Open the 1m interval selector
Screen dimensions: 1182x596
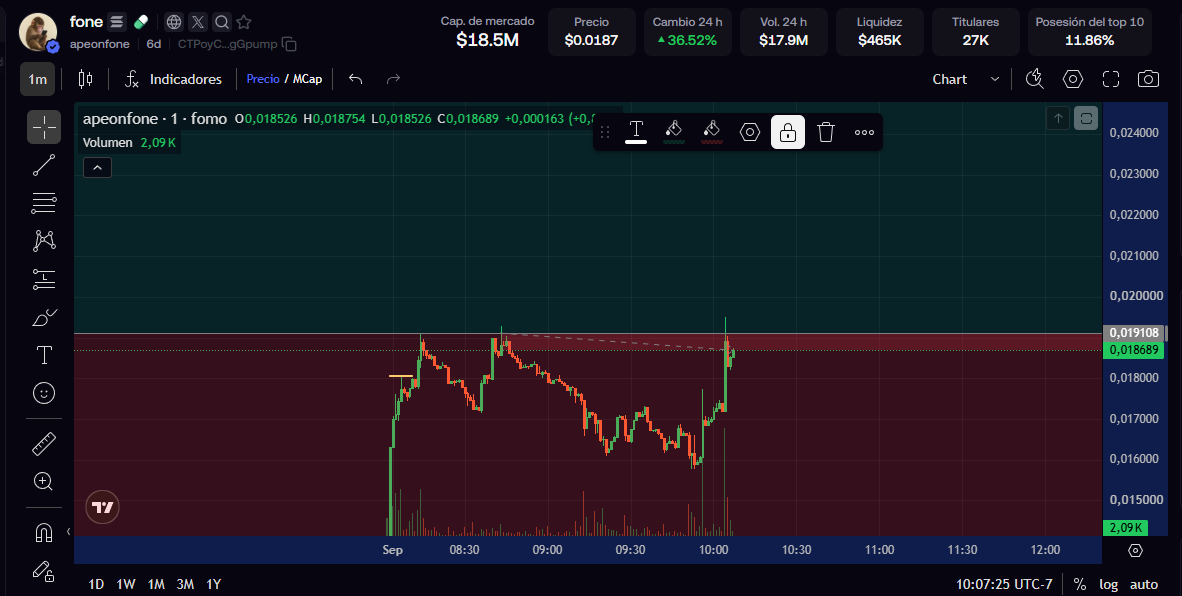click(37, 79)
